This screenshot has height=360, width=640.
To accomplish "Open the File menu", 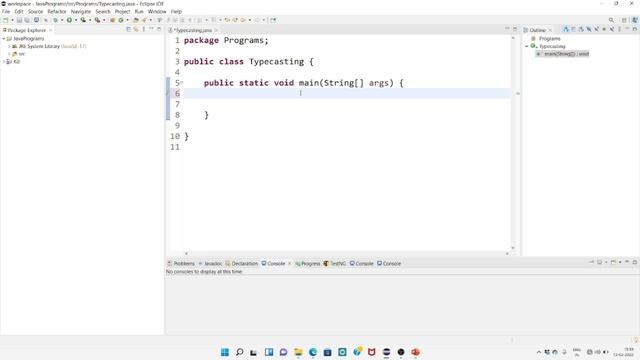I will coord(6,11).
